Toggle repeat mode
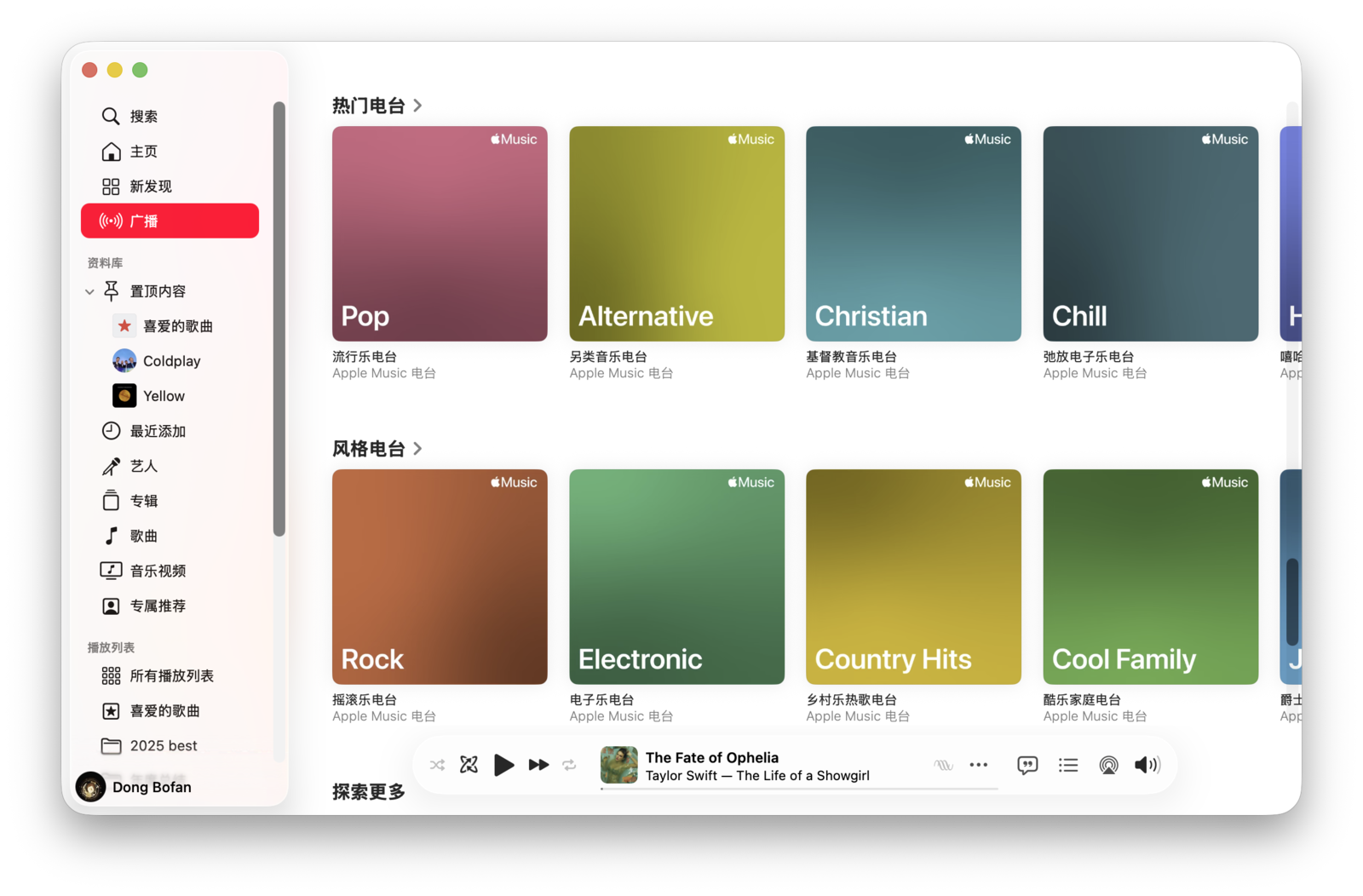Viewport: 1363px width, 896px height. click(569, 765)
